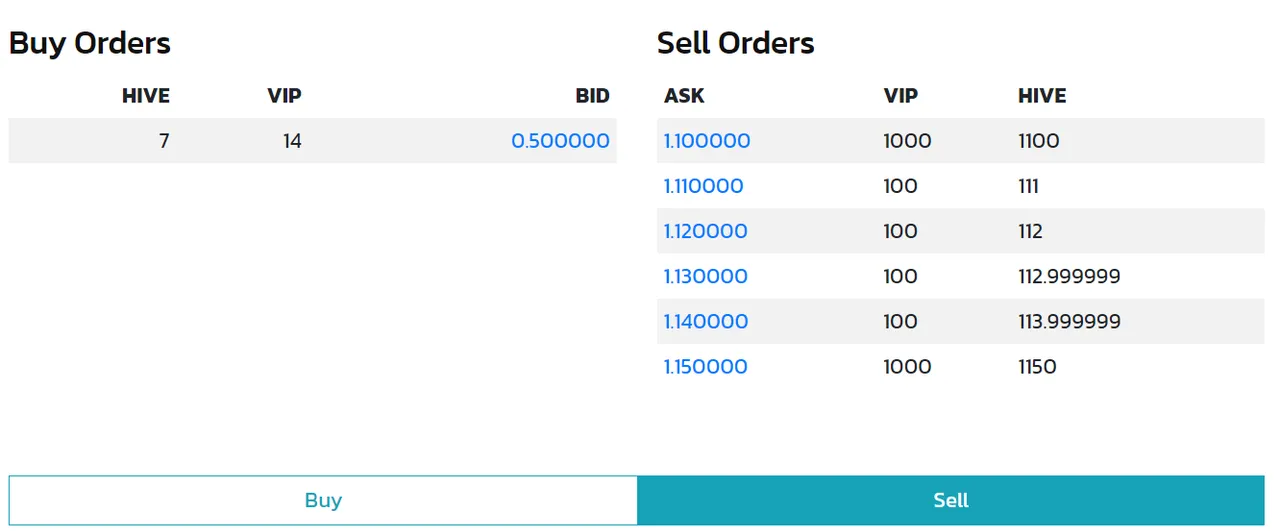Viewport: 1280px width, 531px height.
Task: Click the Sell Orders heading
Action: click(736, 43)
